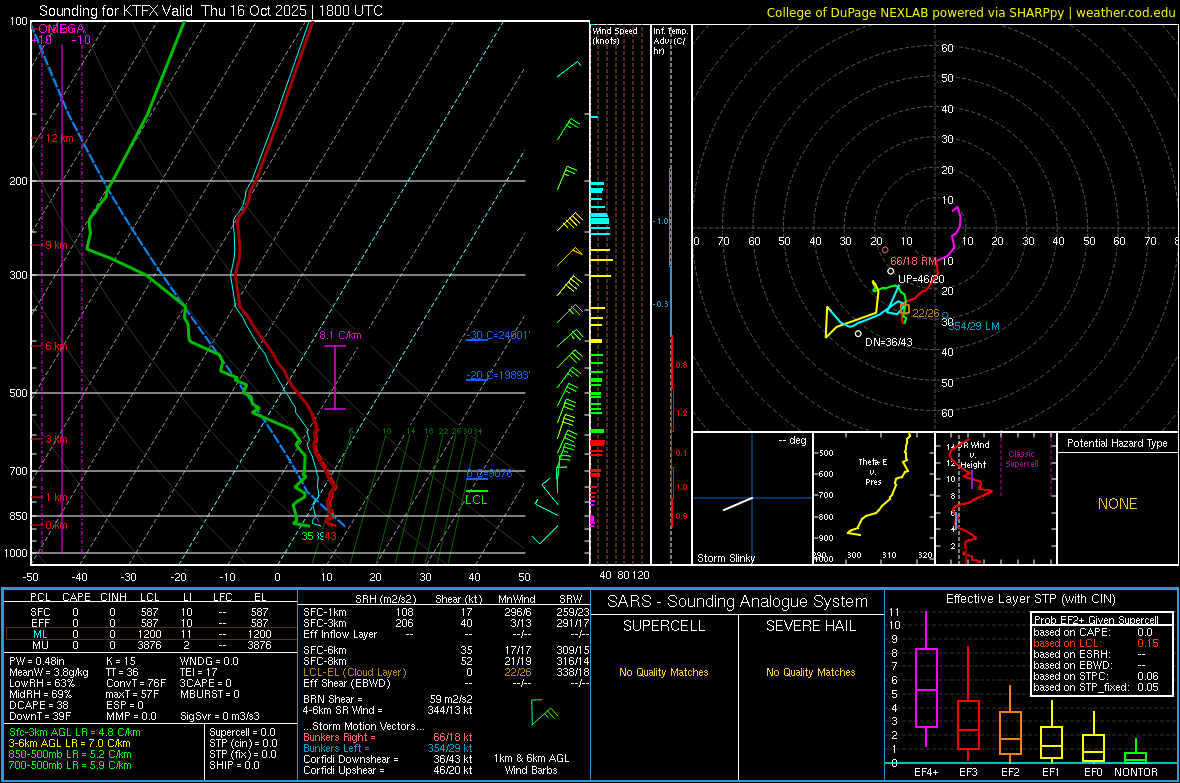This screenshot has width=1180, height=783.
Task: Select the 'SFC-6km' kinematics row
Action: click(446, 650)
